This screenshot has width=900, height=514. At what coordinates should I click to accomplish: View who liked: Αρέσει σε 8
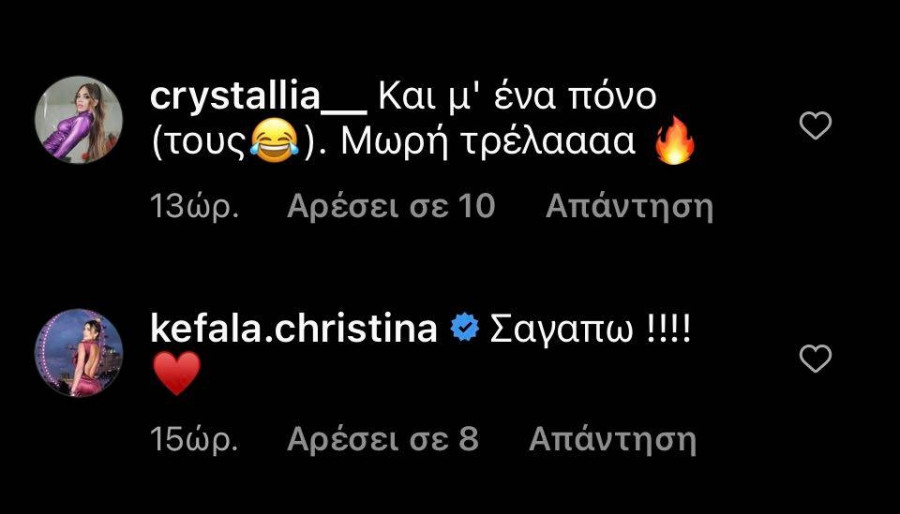[383, 440]
